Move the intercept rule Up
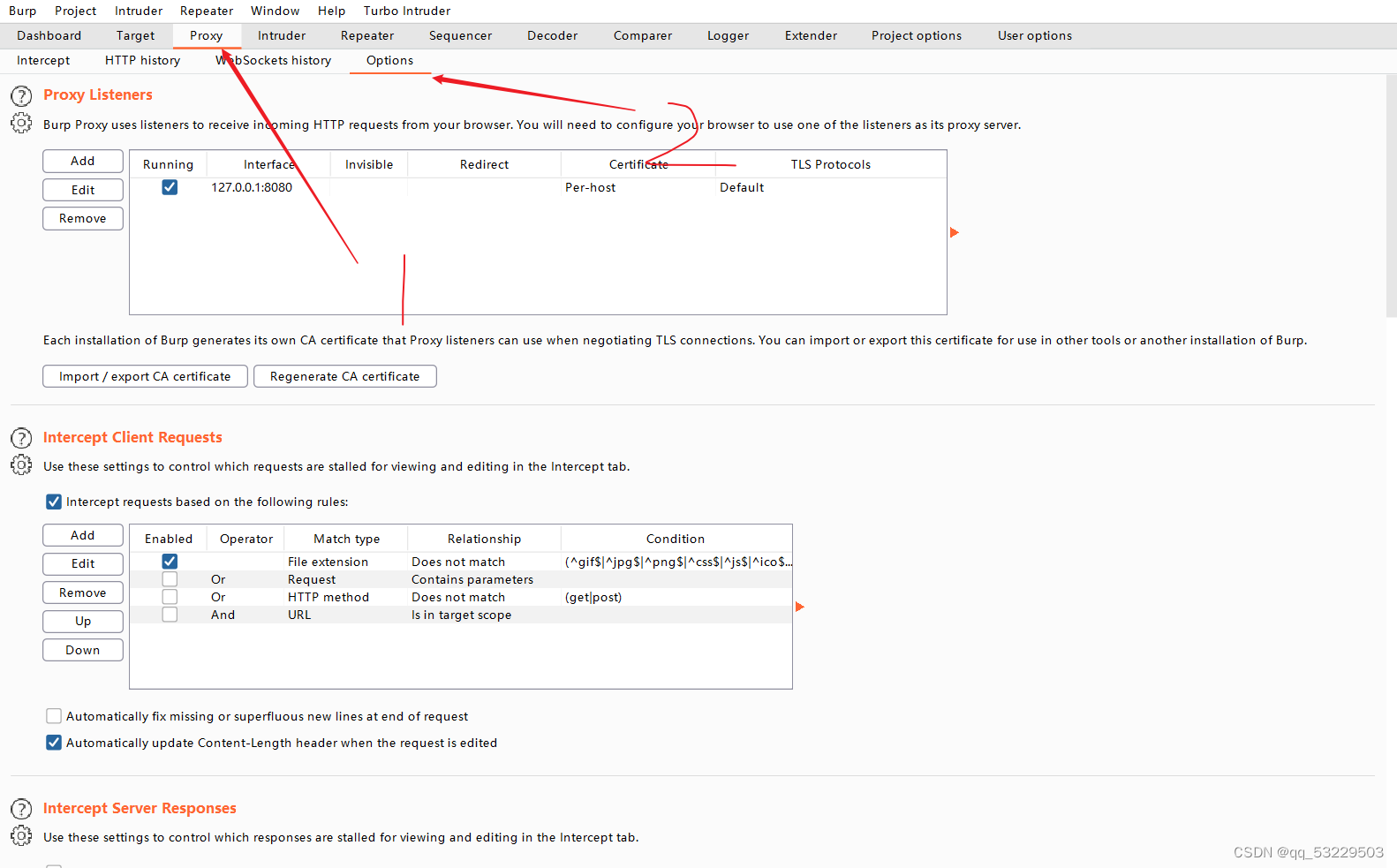The height and width of the screenshot is (868, 1397). 83,621
